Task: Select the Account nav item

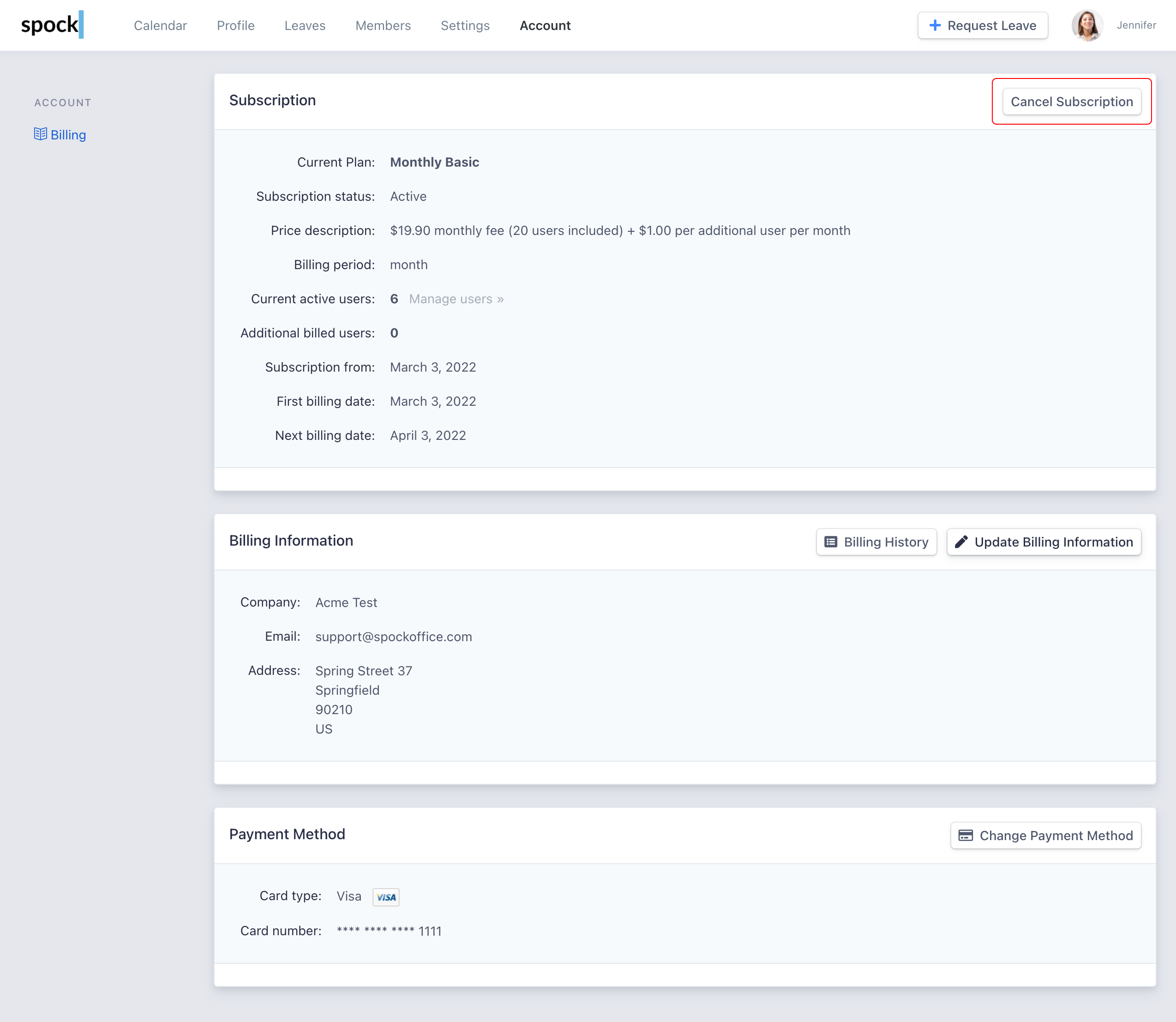Action: tap(545, 26)
